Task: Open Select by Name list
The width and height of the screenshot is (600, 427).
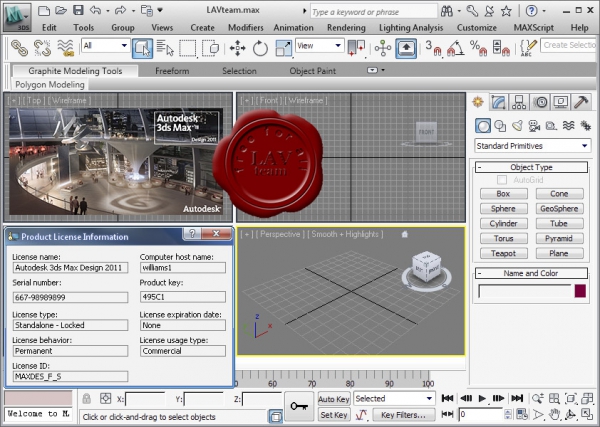Action: (165, 48)
